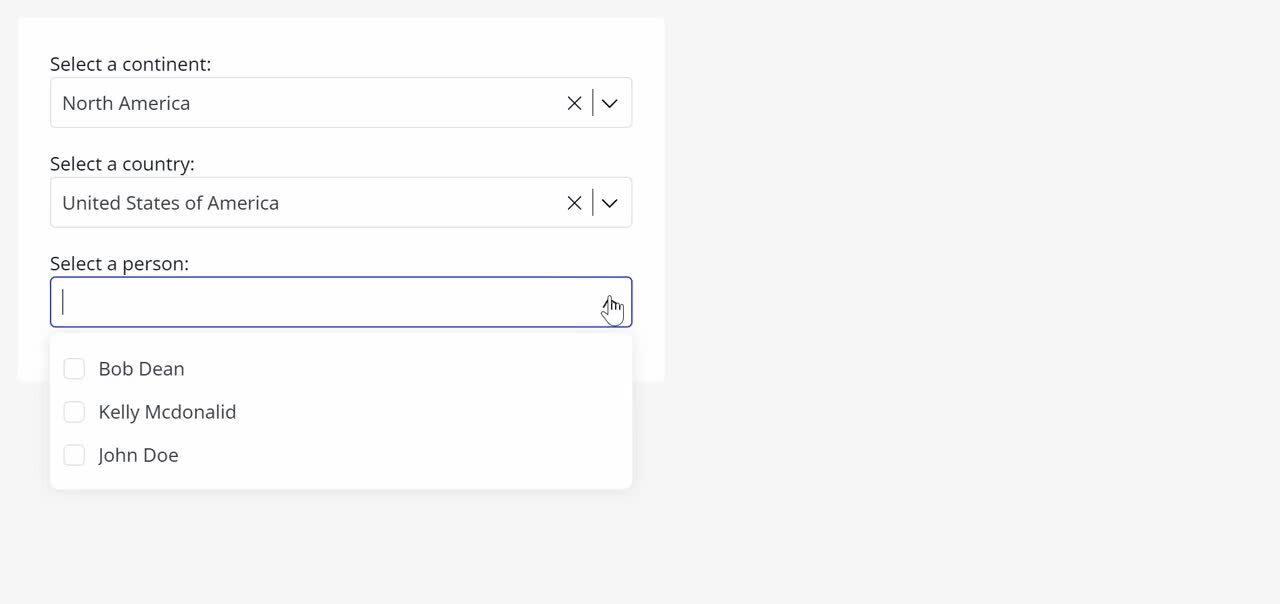
Task: Click the divider beside the country chevron
Action: coord(593,203)
